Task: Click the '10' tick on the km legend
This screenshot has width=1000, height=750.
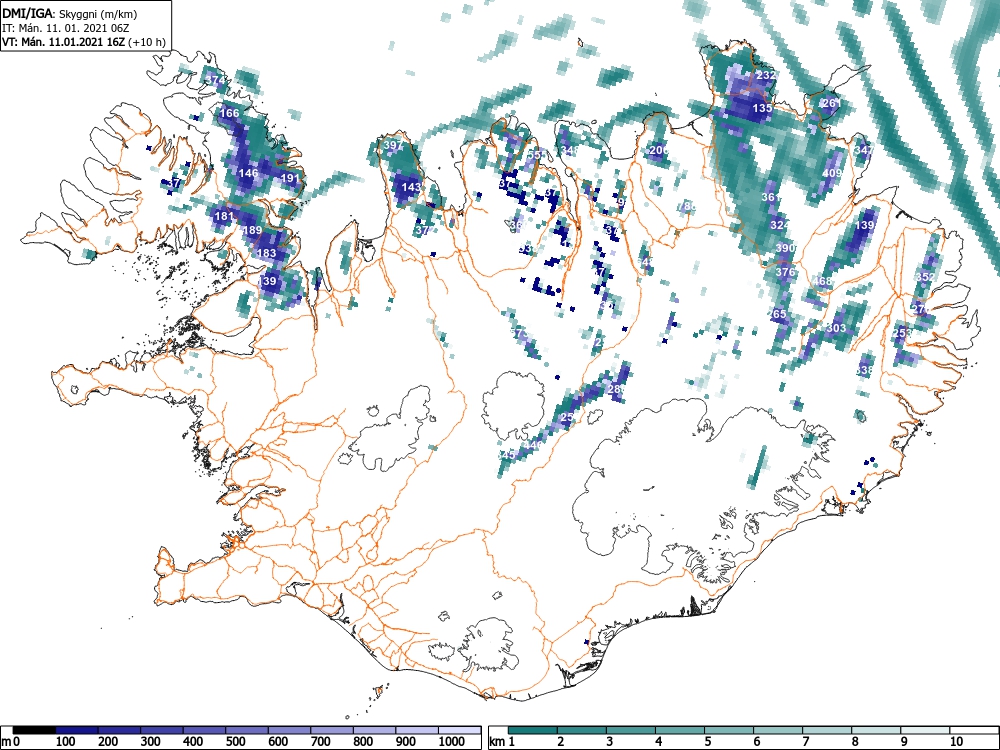Action: [956, 742]
